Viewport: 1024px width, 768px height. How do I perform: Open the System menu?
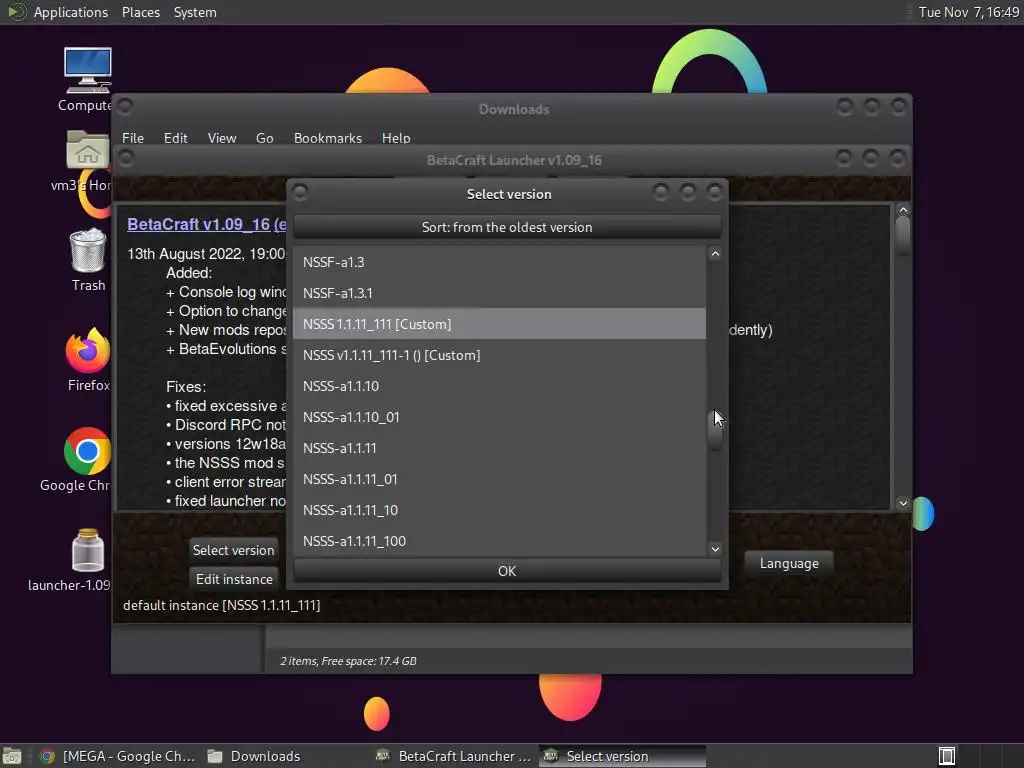pos(195,12)
